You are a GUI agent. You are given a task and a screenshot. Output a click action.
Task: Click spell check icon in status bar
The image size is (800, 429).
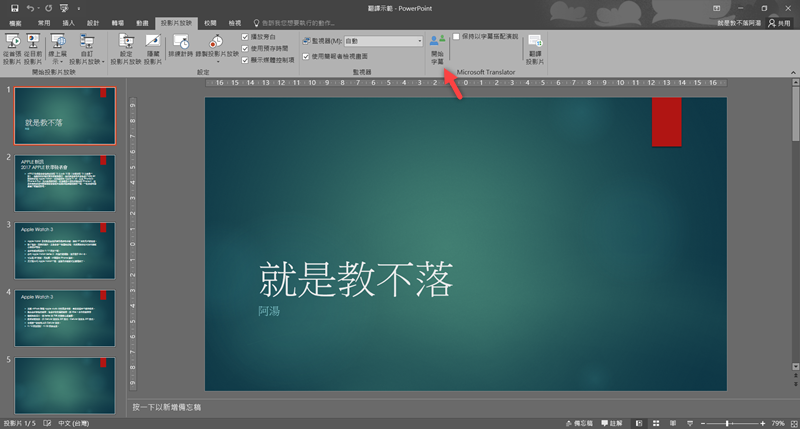47,423
